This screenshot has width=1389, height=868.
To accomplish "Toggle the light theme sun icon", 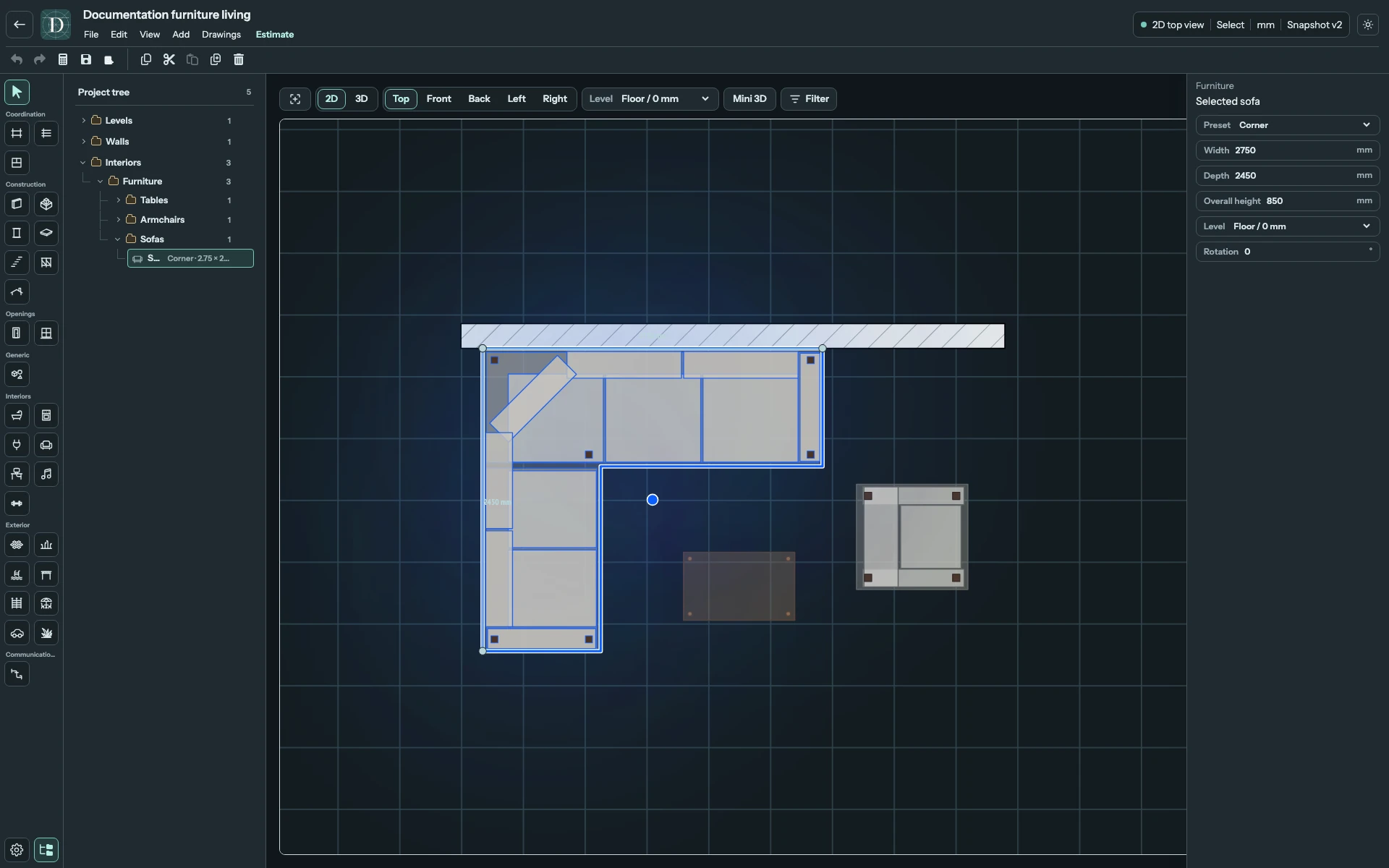I will tap(1368, 25).
